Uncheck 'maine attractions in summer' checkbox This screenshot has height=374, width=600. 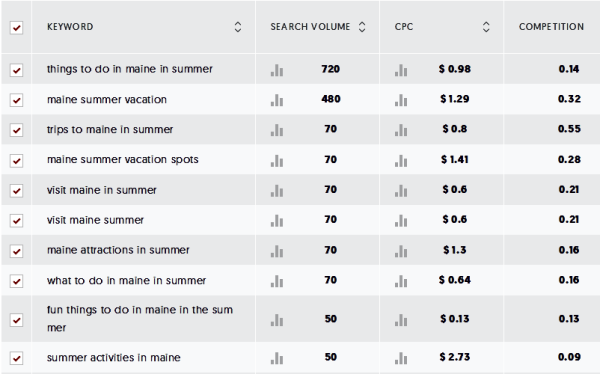(16, 251)
